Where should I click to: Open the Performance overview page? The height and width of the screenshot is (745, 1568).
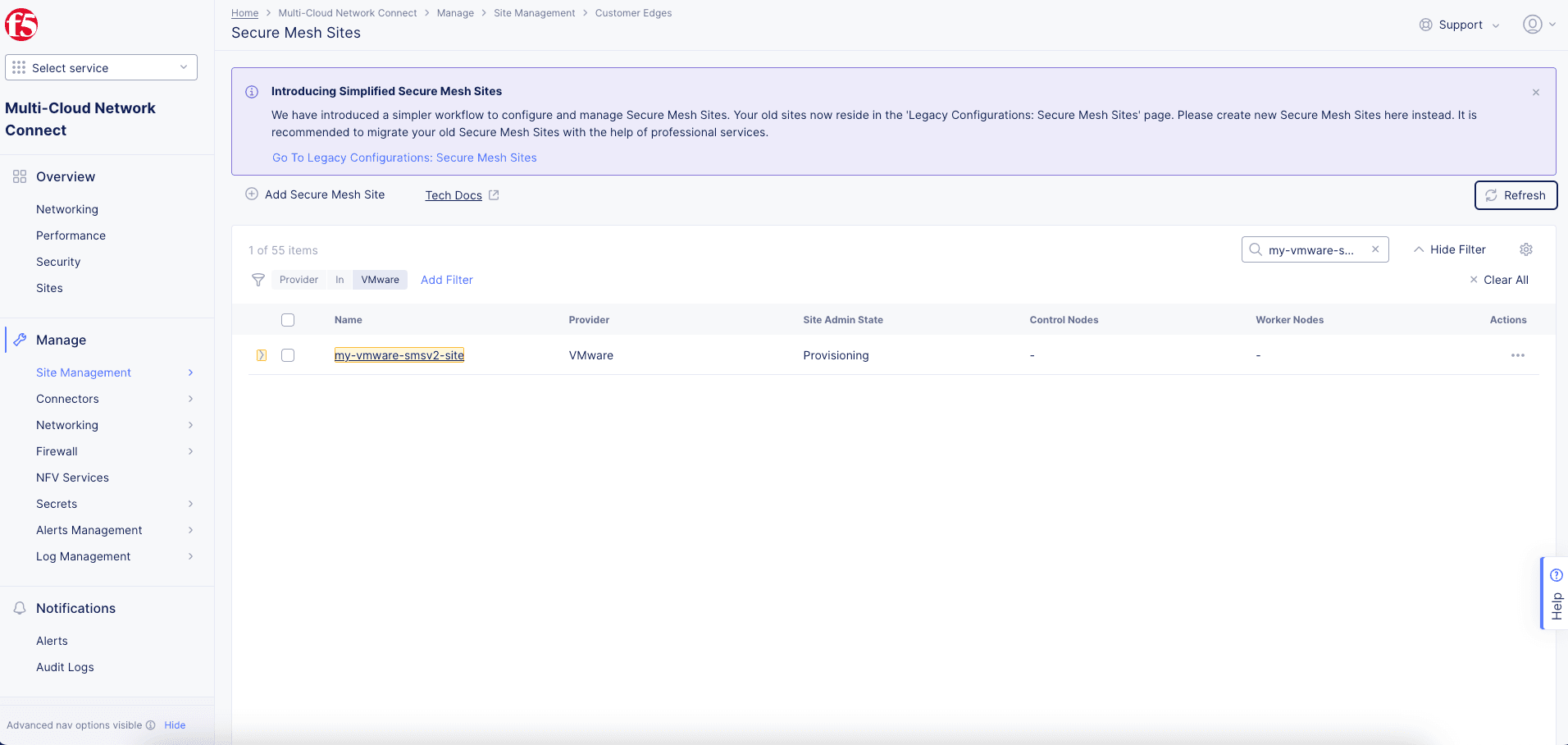(x=71, y=235)
